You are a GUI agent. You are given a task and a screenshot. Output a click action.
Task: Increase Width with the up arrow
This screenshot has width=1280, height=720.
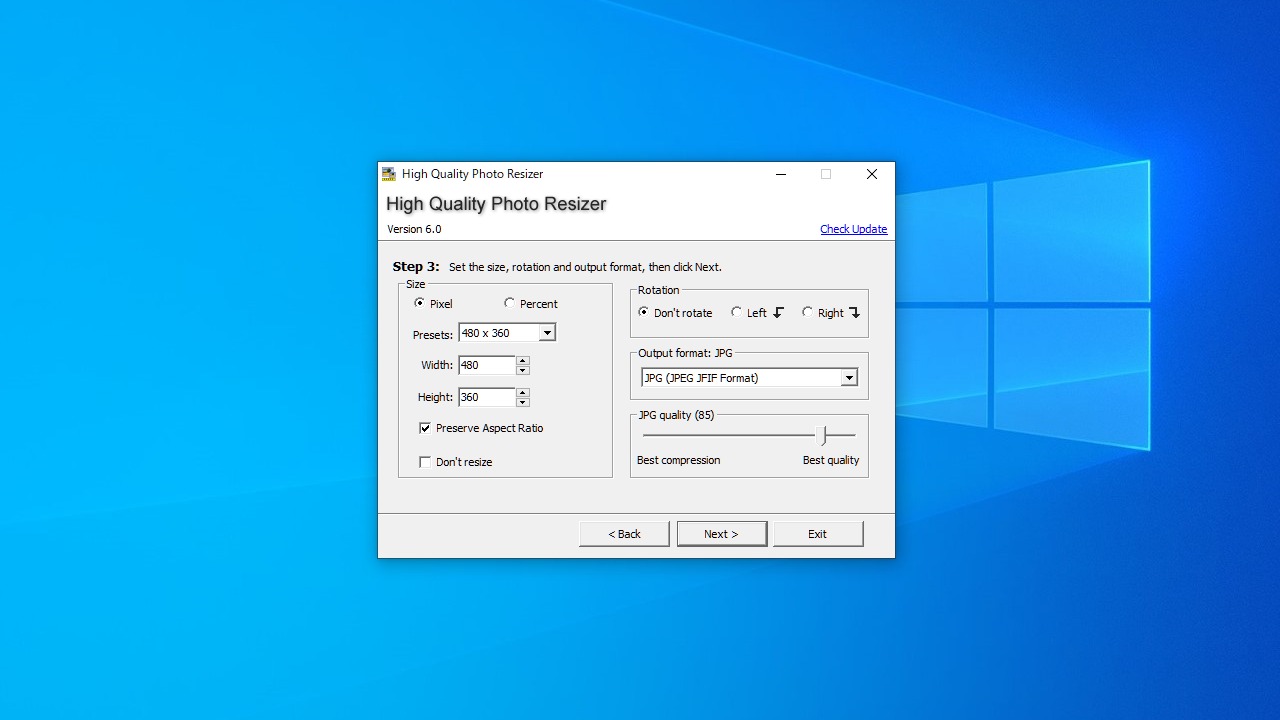pos(522,360)
